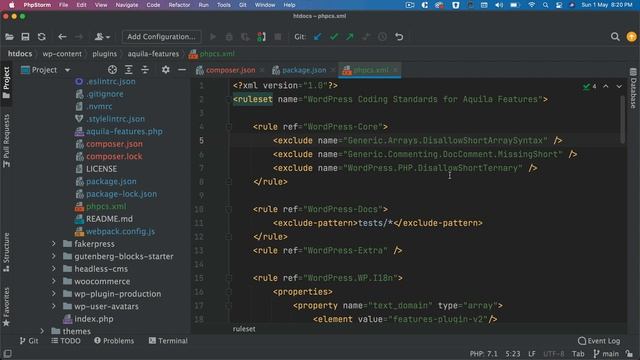Click Add Configuration button
The image size is (640, 360).
161,37
